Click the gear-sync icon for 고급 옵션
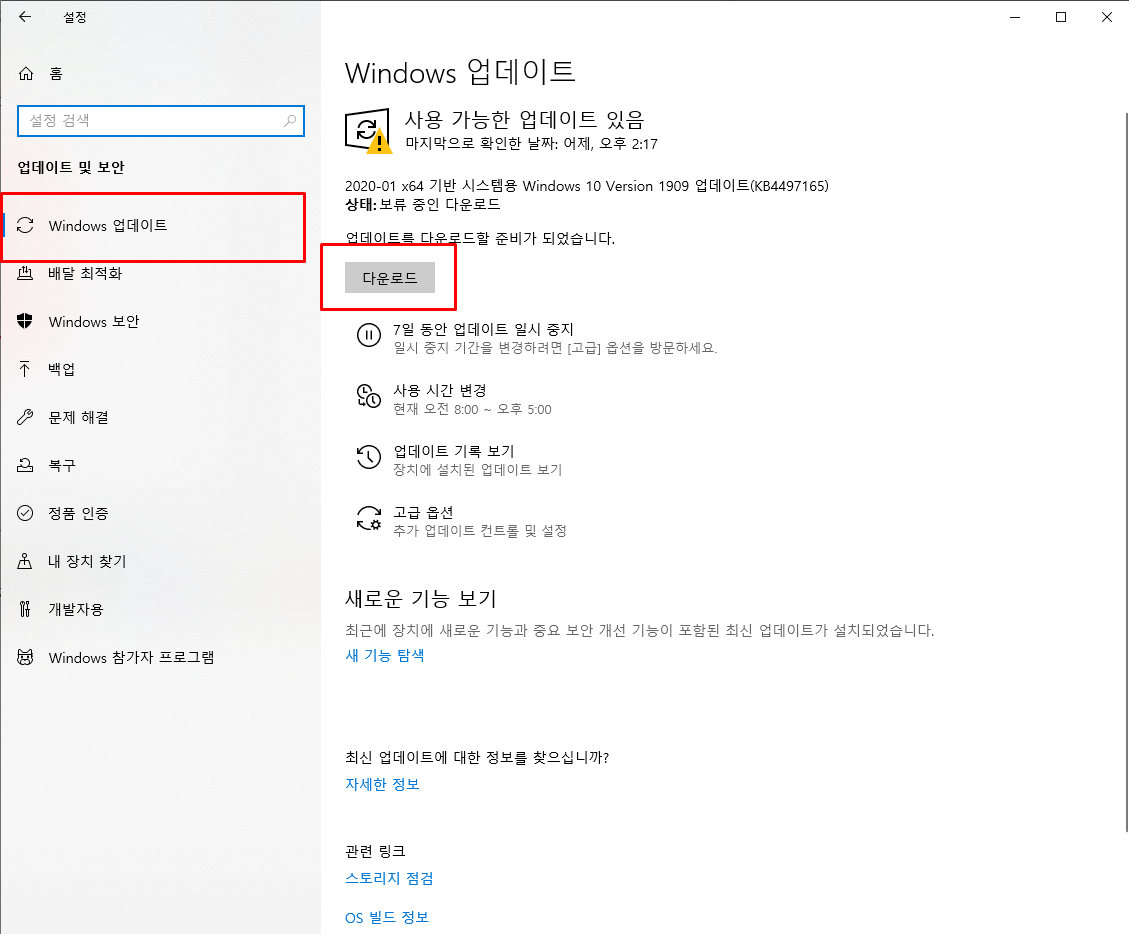The width and height of the screenshot is (1129, 934). 369,518
